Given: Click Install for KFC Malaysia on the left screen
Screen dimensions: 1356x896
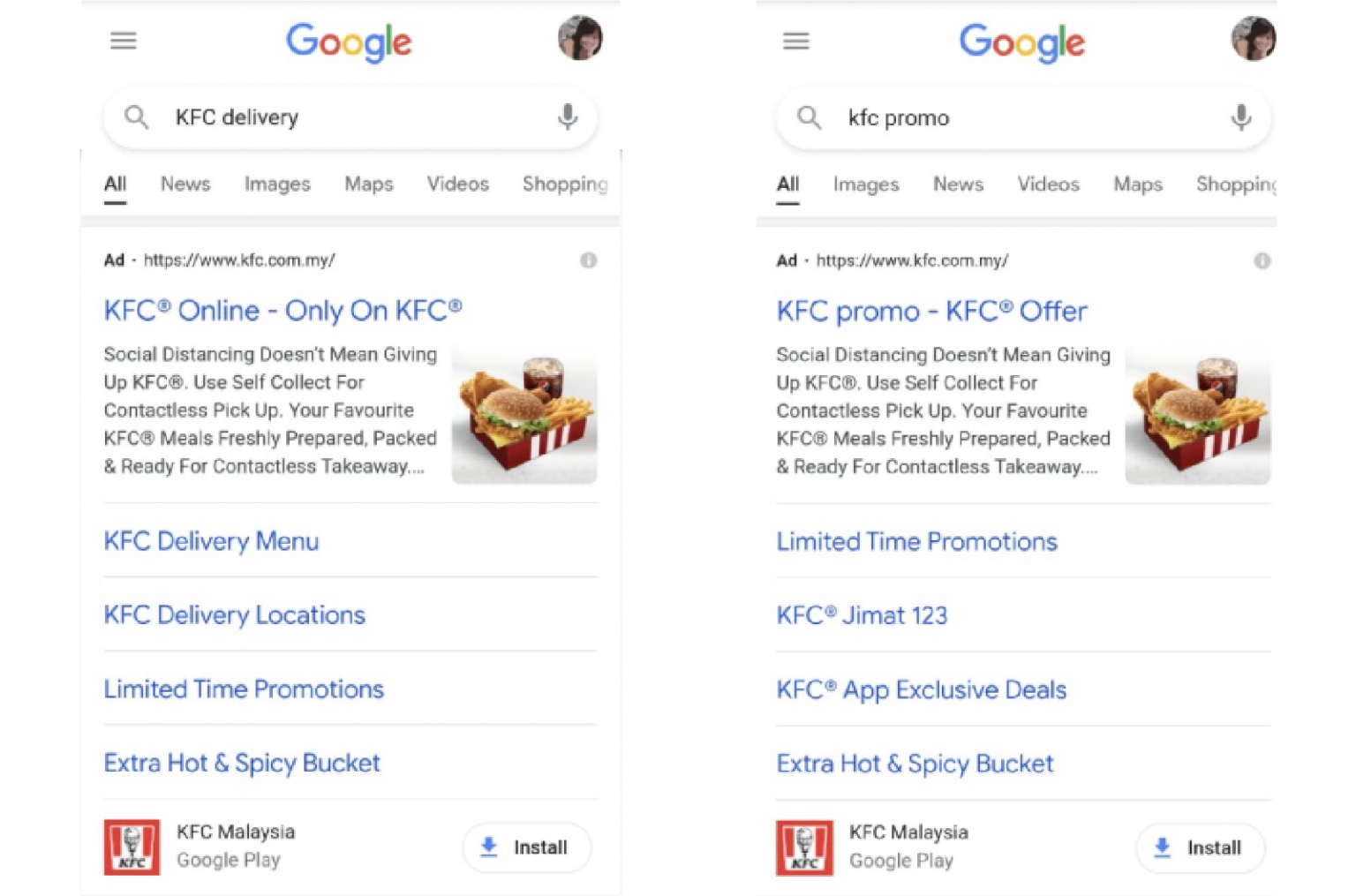Looking at the screenshot, I should pyautogui.click(x=526, y=847).
